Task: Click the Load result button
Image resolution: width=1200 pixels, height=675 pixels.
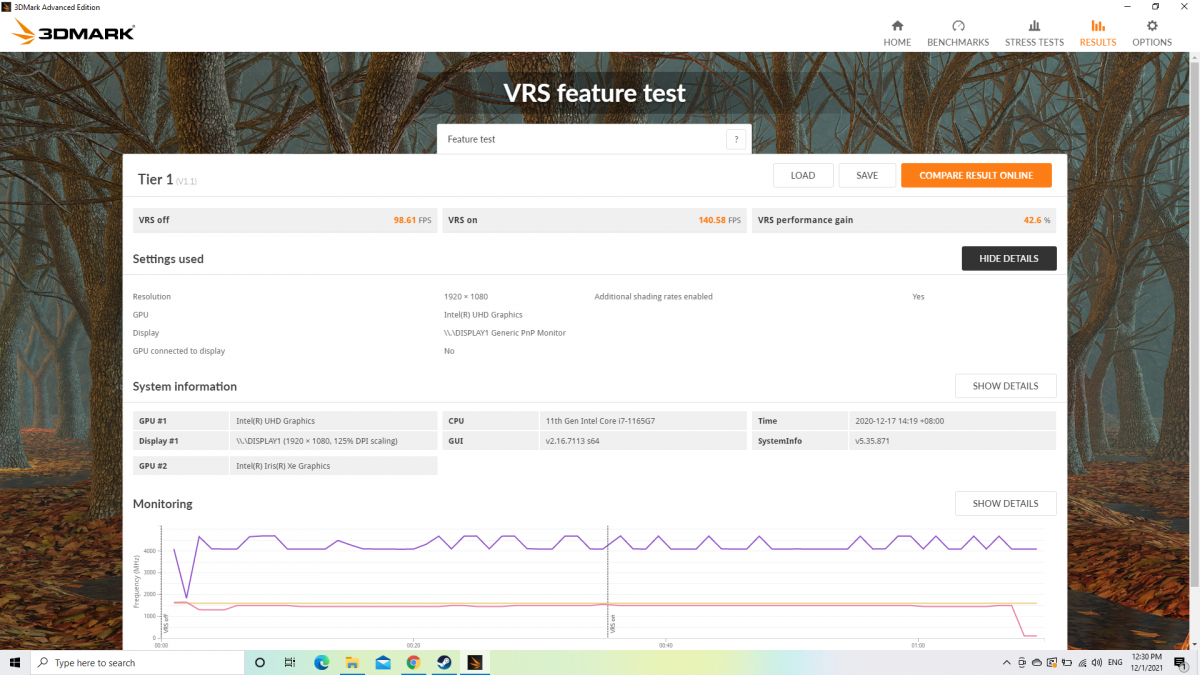Action: 803,176
